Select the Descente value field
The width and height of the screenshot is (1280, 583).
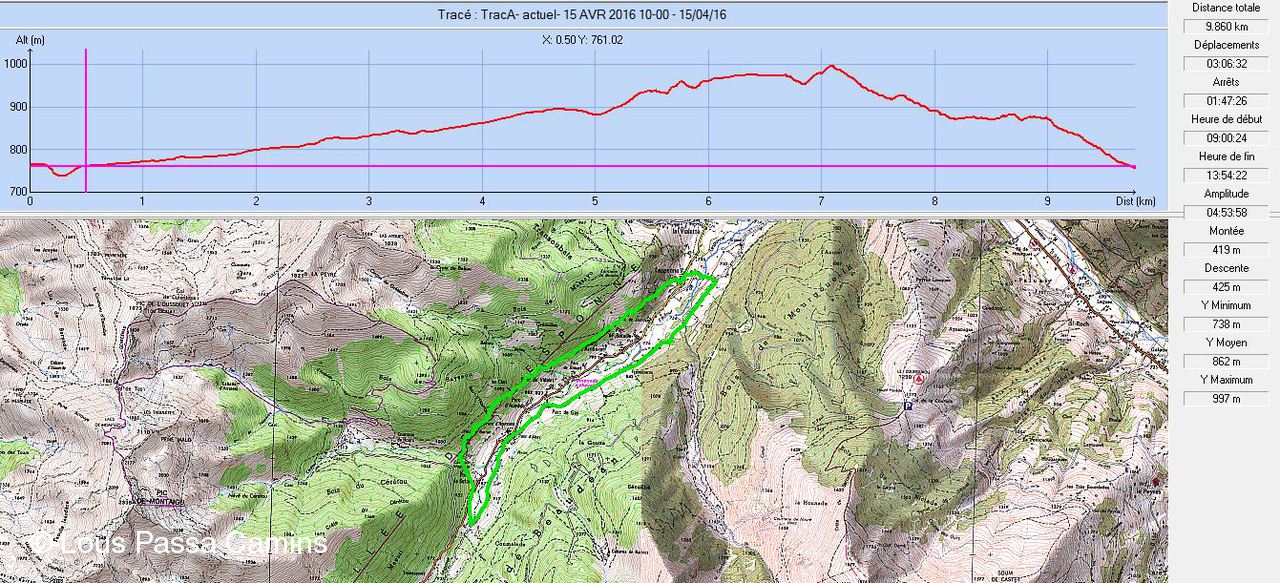point(1225,287)
